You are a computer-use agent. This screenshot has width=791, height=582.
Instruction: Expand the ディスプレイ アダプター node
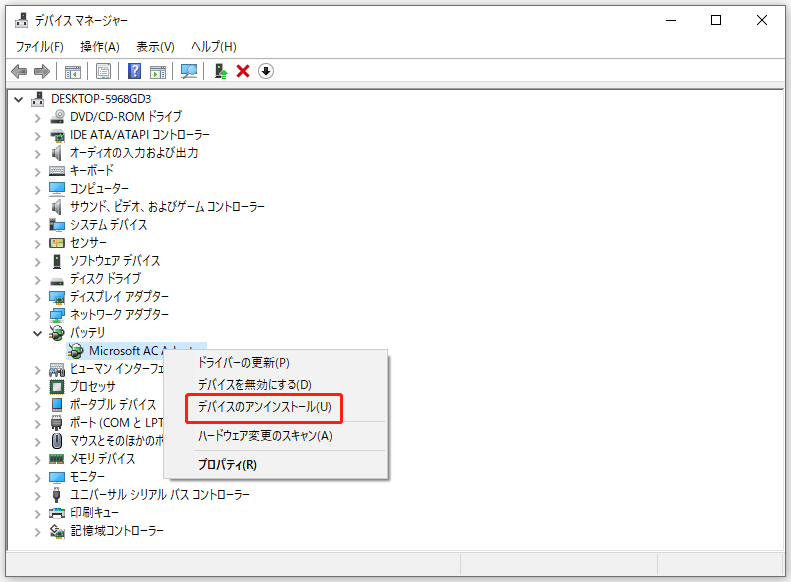click(x=38, y=297)
